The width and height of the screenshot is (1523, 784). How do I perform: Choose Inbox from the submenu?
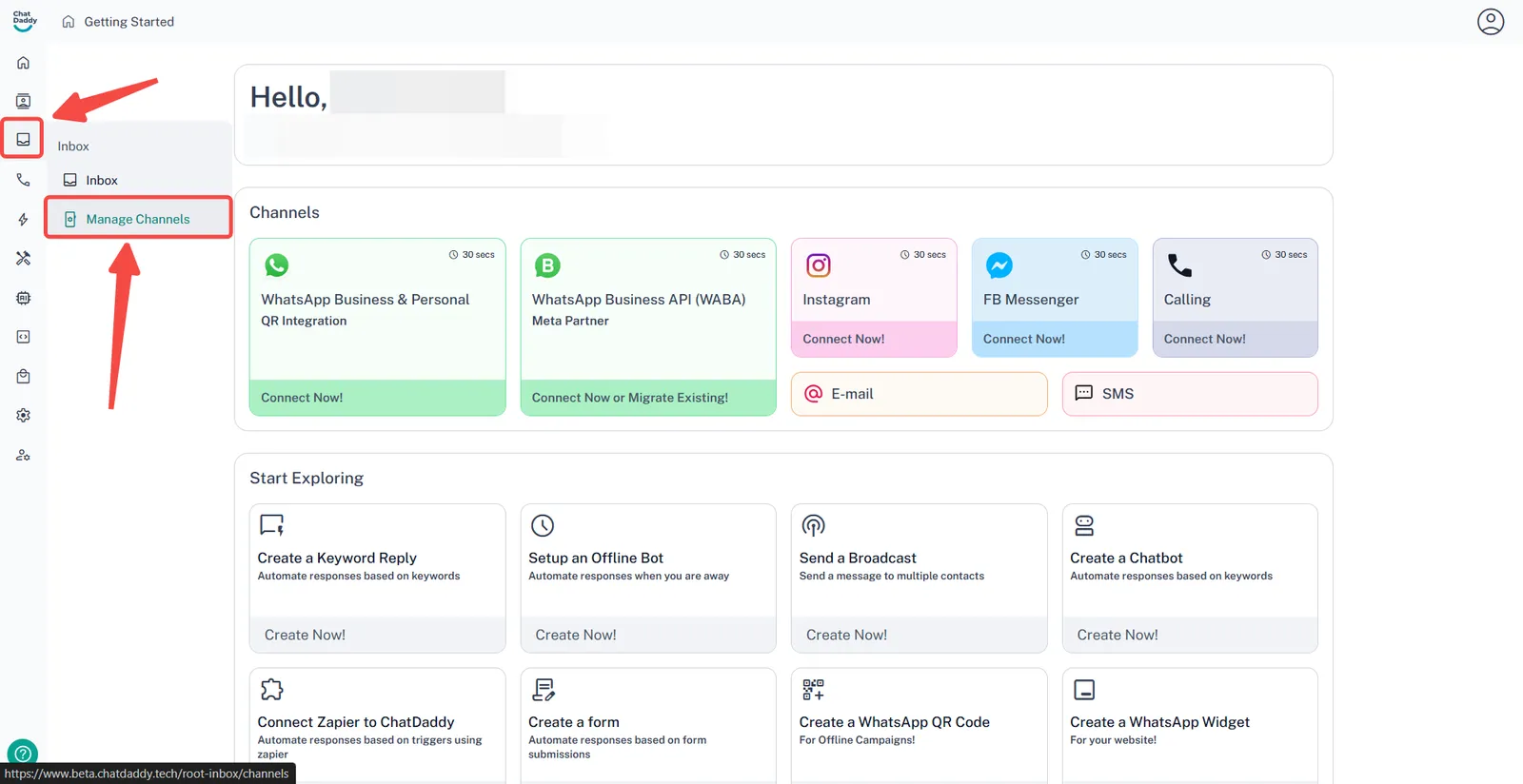(101, 180)
